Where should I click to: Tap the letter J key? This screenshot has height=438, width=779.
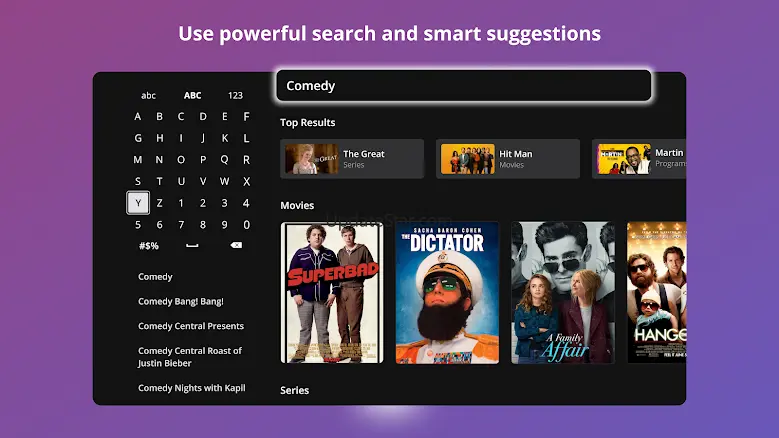tap(203, 138)
